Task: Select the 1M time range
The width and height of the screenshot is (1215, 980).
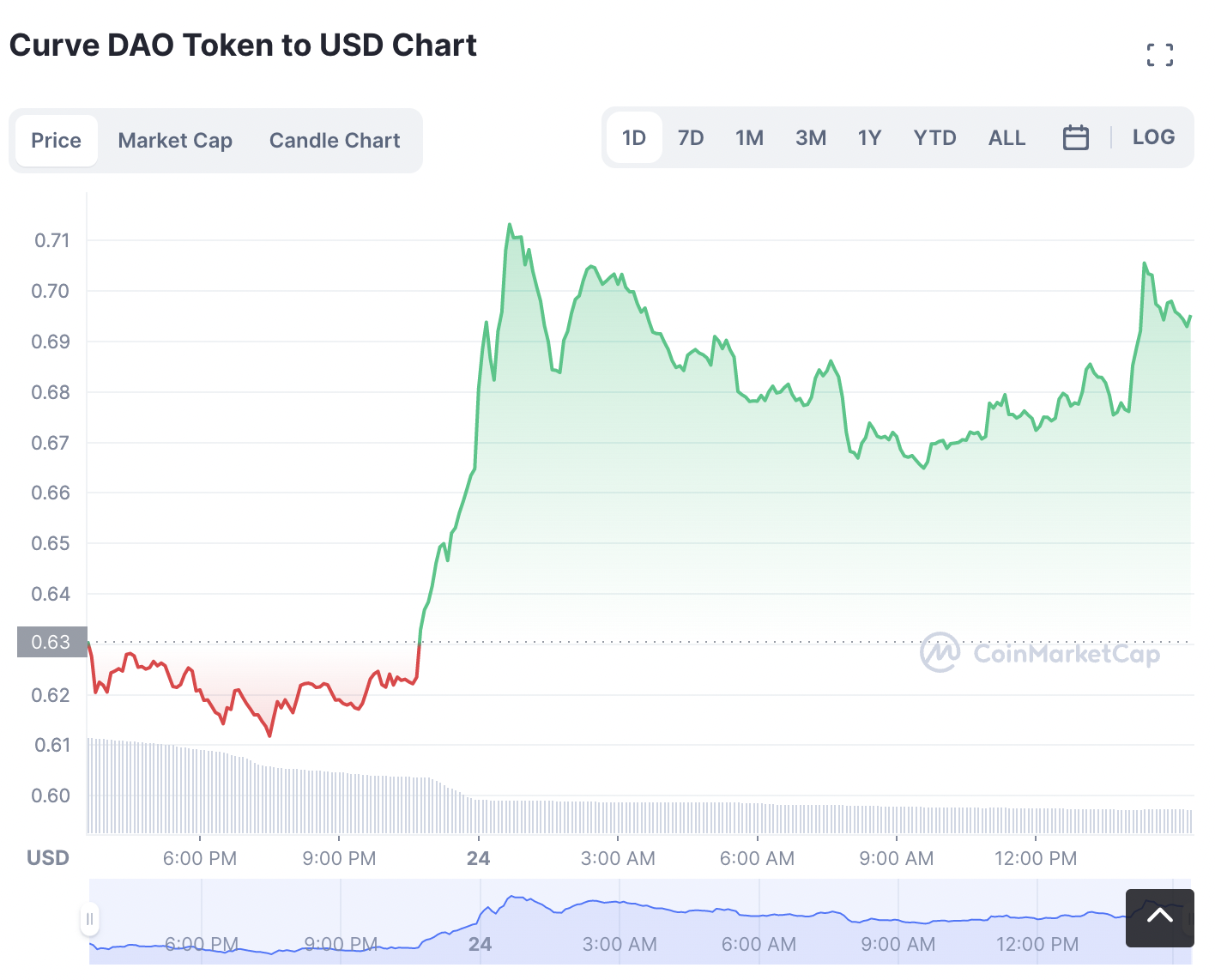Action: click(x=749, y=137)
